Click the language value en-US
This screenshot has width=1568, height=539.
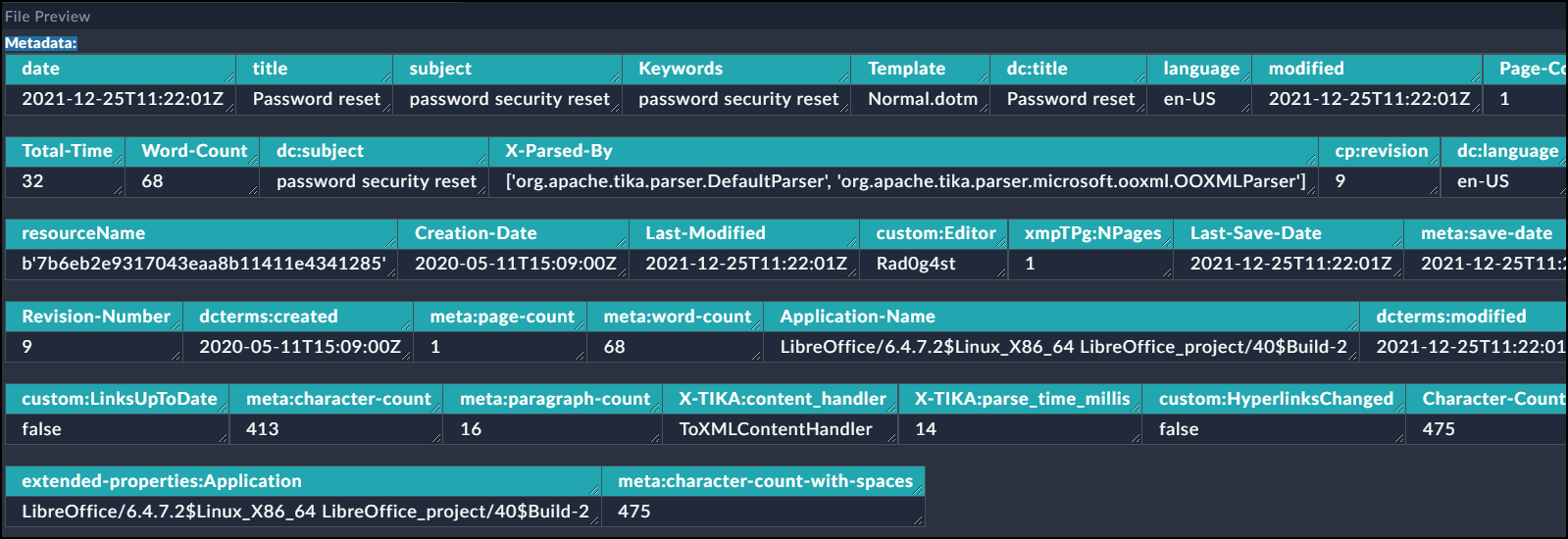pos(1189,99)
